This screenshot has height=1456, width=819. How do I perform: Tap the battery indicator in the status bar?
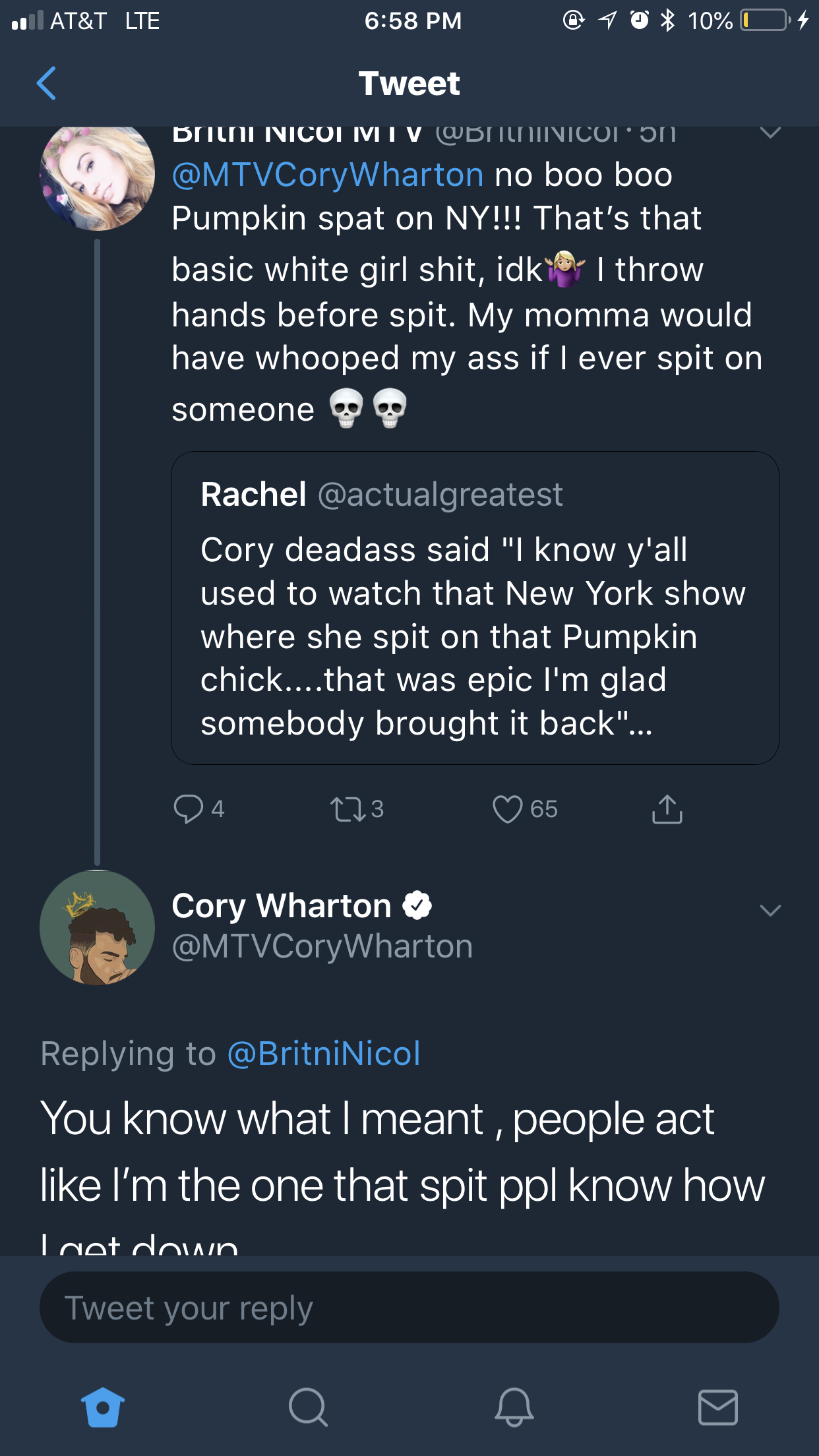click(766, 20)
